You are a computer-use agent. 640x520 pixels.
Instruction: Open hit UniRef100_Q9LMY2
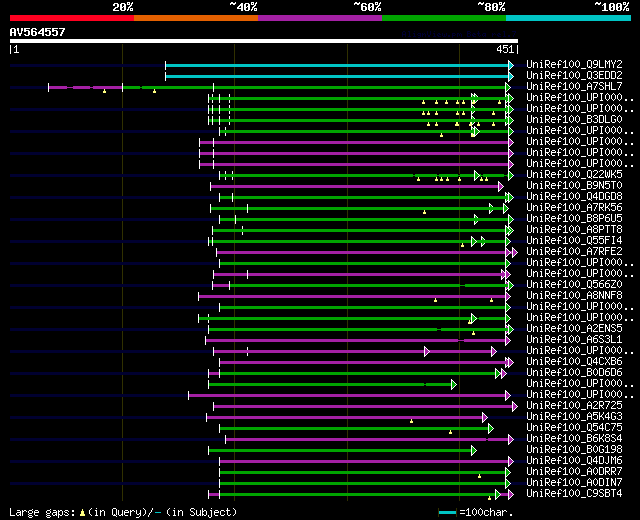click(574, 64)
